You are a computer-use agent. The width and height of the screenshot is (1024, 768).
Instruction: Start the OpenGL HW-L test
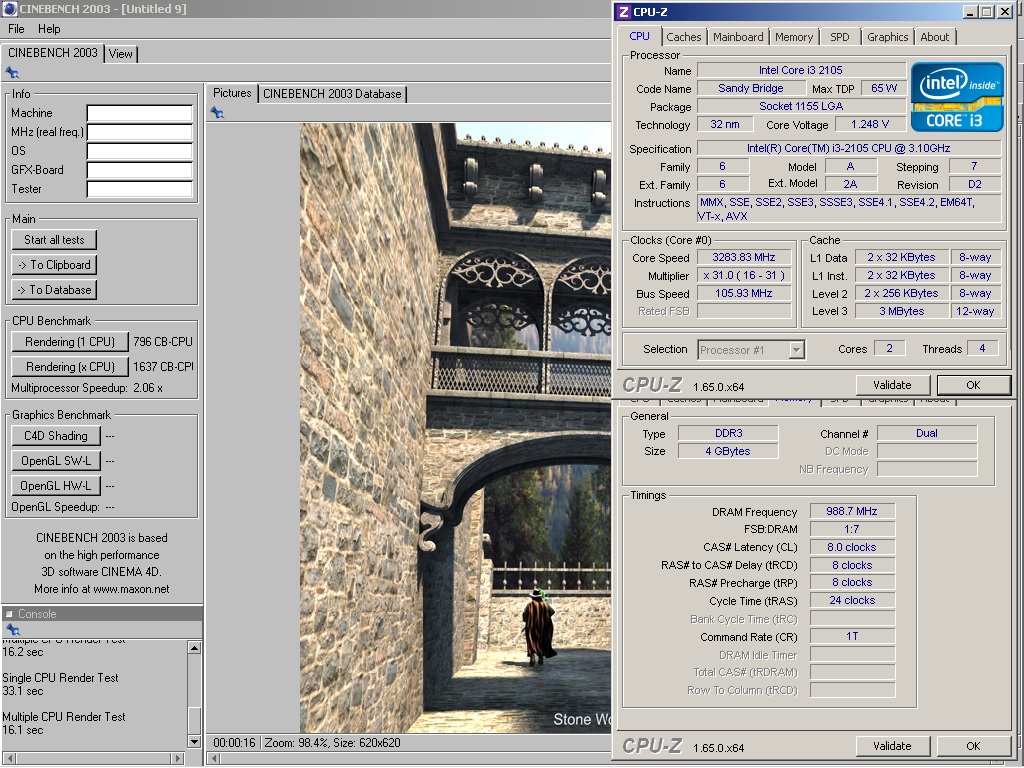point(56,485)
